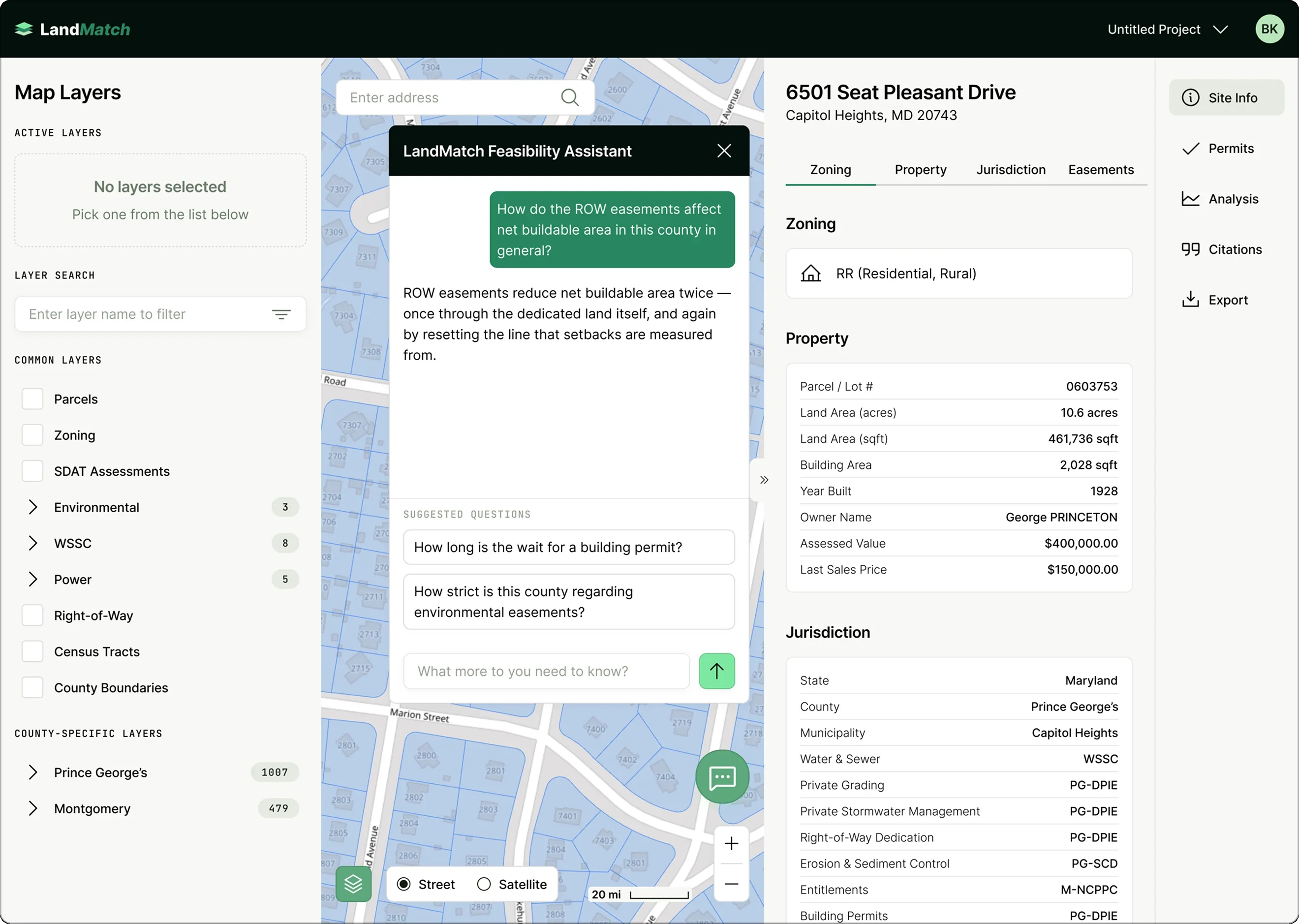
Task: Open the chat bubble assistant button
Action: [722, 776]
